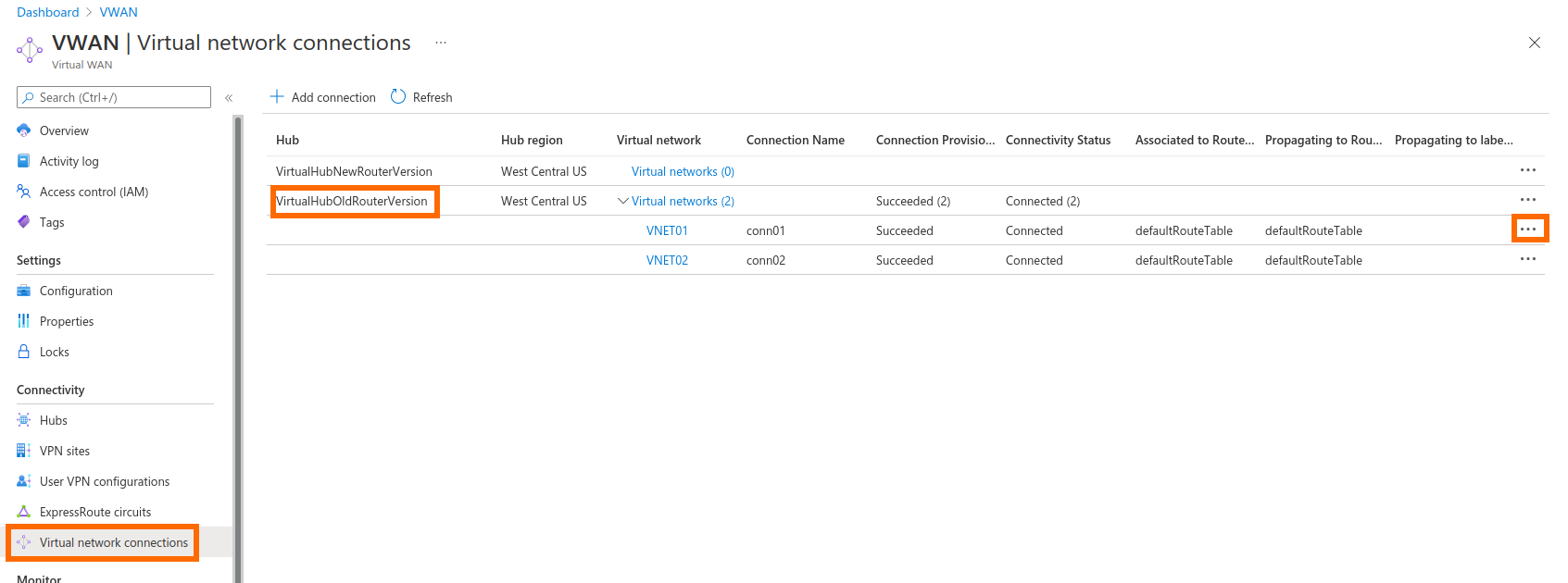1568x583 pixels.
Task: Click the VPN sites icon in the sidebar
Action: pos(24,450)
